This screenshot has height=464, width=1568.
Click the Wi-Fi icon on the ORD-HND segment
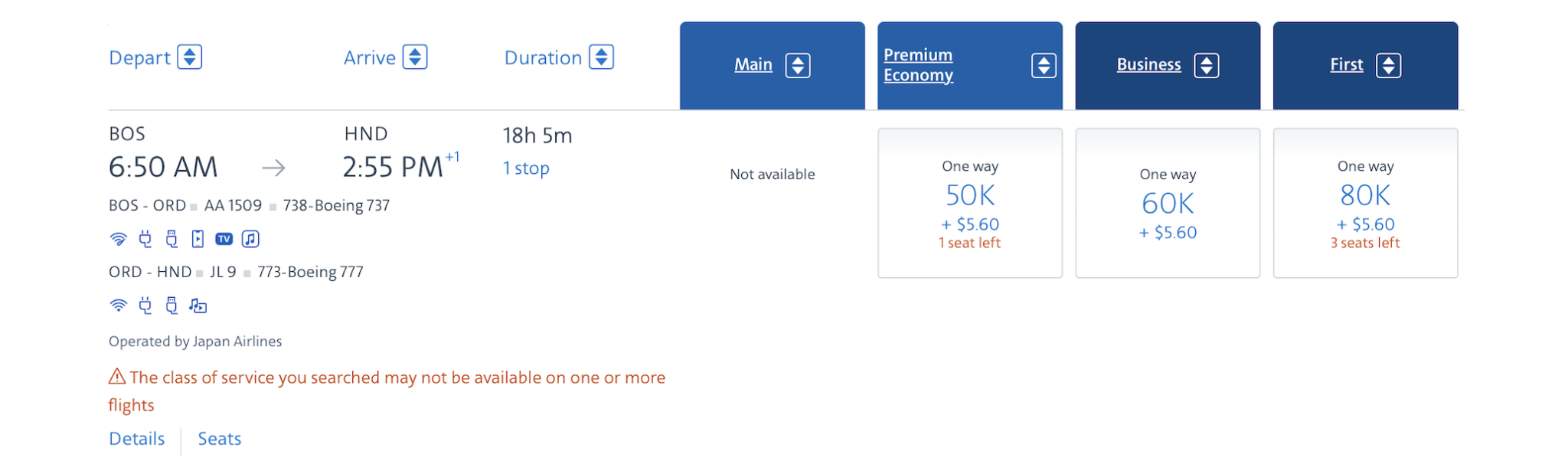(x=117, y=306)
